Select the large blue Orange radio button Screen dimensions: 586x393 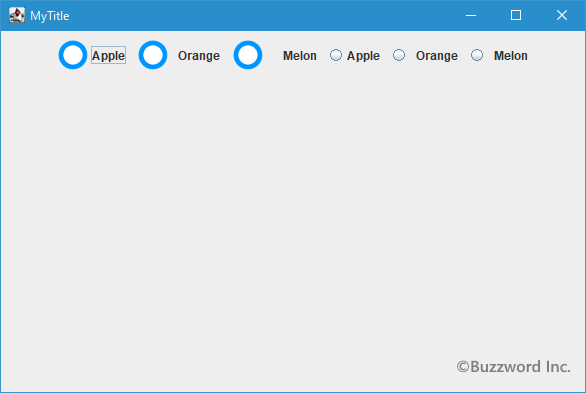[153, 55]
